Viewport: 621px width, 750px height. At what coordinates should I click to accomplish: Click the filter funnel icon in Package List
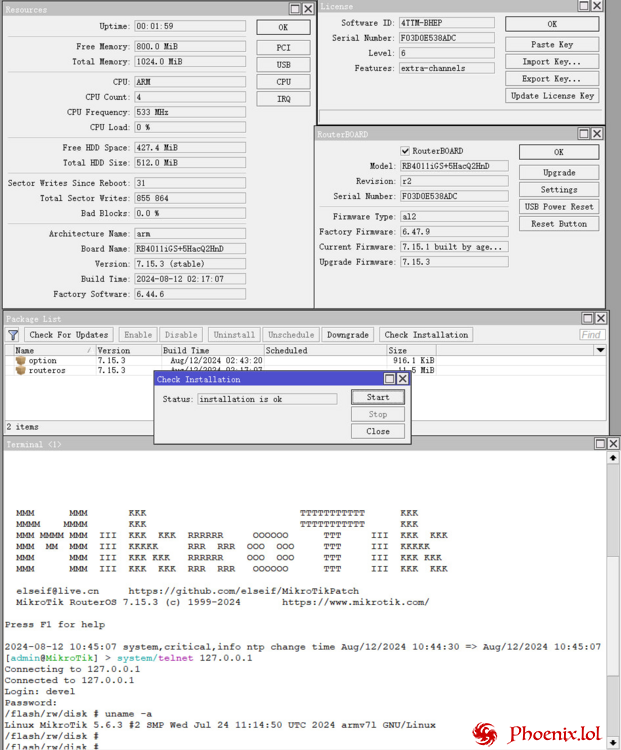pyautogui.click(x=13, y=335)
